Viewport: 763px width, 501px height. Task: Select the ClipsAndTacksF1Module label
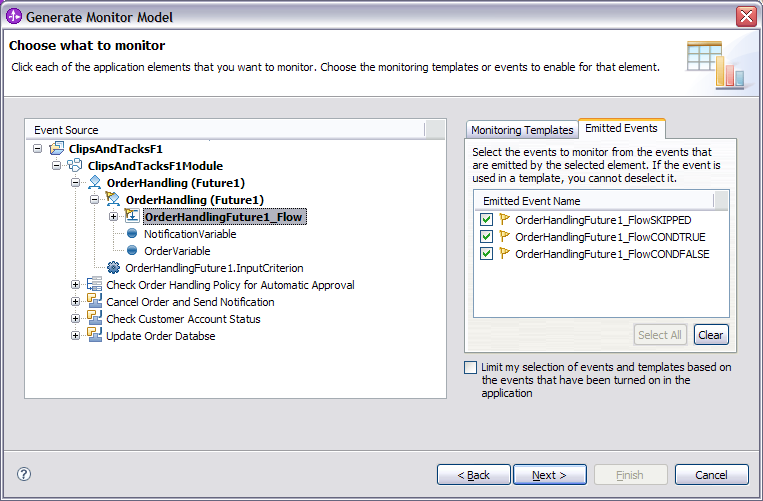[x=155, y=166]
